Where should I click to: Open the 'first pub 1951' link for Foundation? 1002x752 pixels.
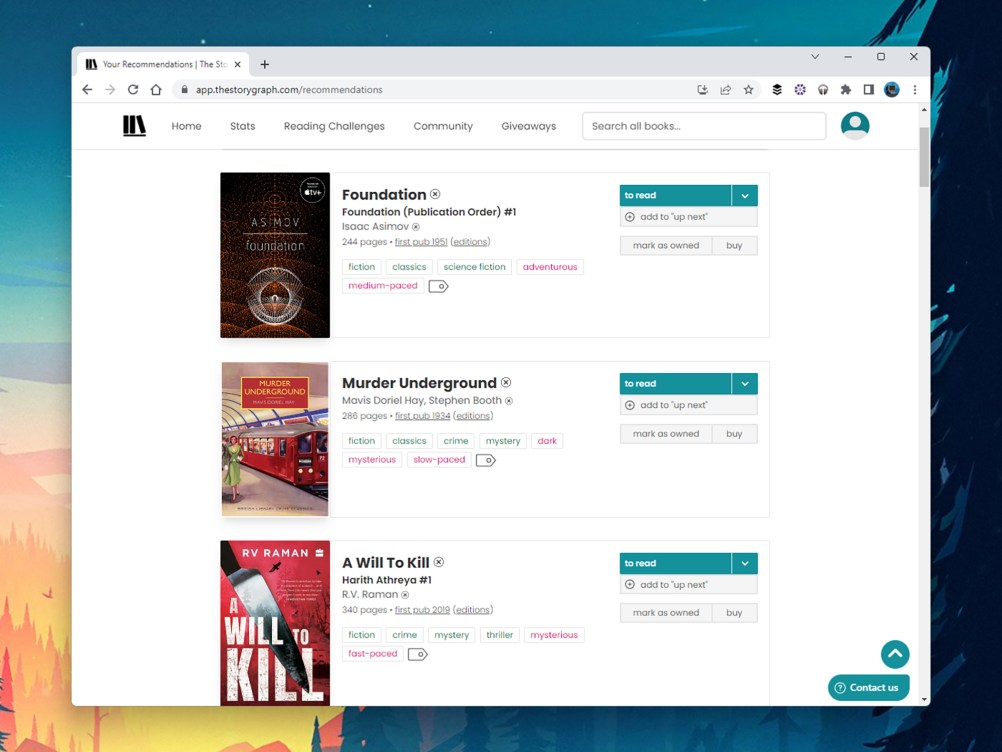[420, 241]
